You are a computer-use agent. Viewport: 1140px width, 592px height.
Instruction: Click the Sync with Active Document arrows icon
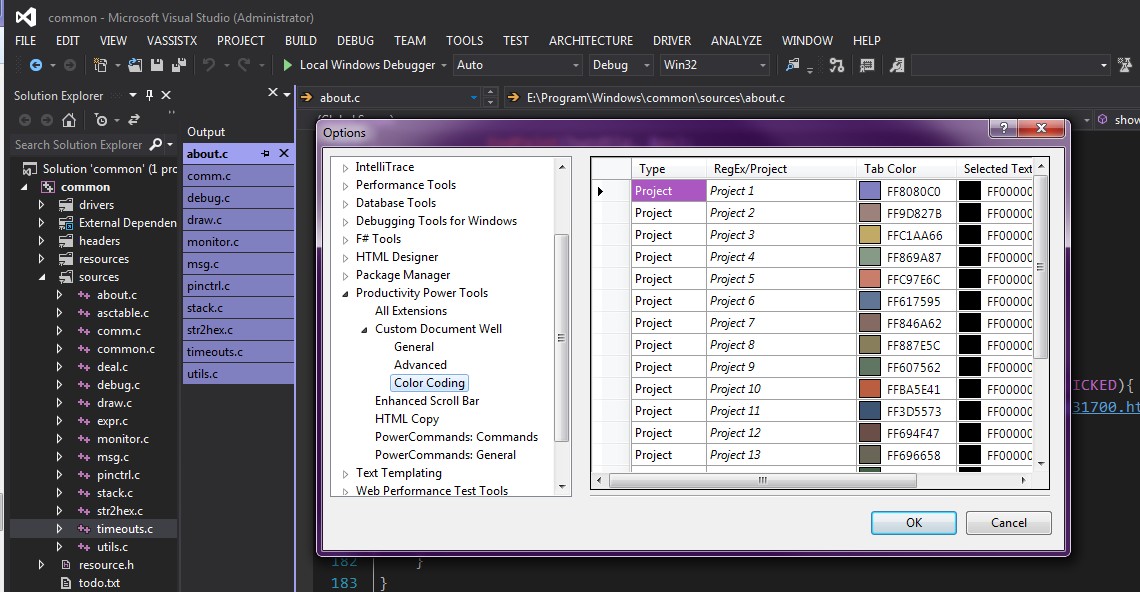pyautogui.click(x=134, y=119)
